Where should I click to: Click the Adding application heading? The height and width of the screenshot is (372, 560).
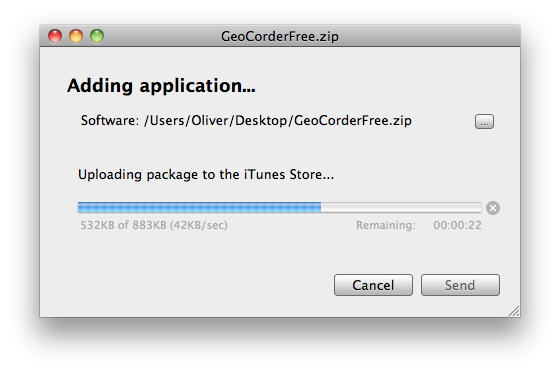pyautogui.click(x=161, y=86)
